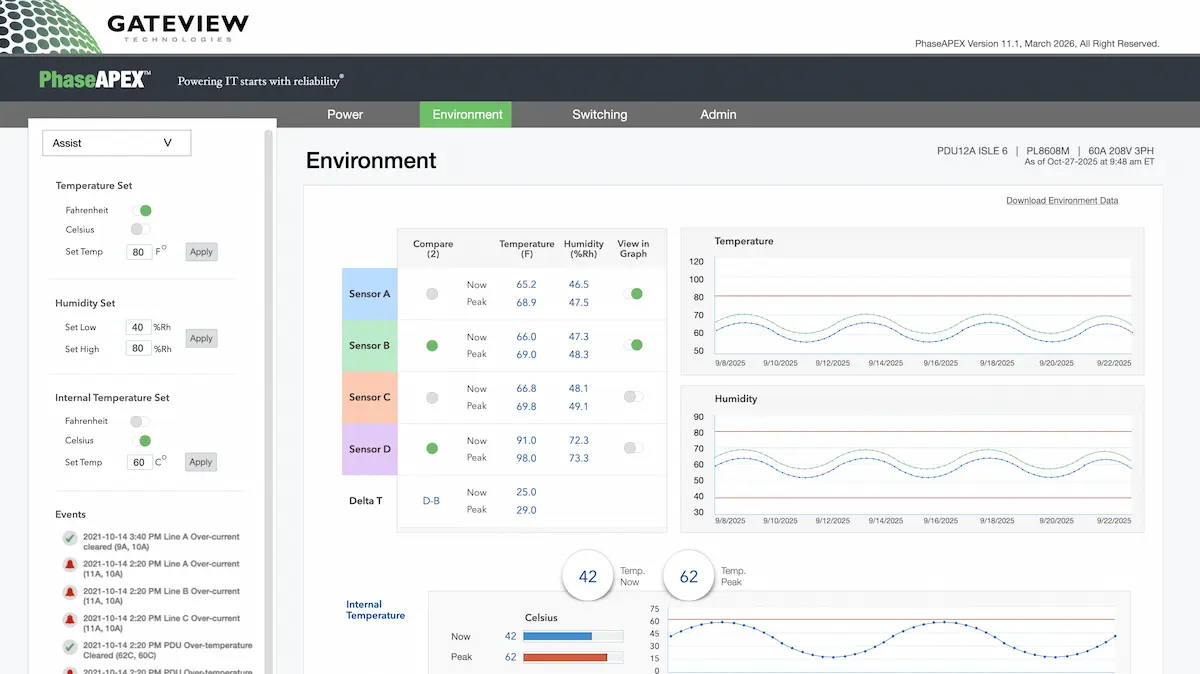Screen dimensions: 1200x674
Task: Apply the Temperature Set value
Action: click(x=201, y=252)
